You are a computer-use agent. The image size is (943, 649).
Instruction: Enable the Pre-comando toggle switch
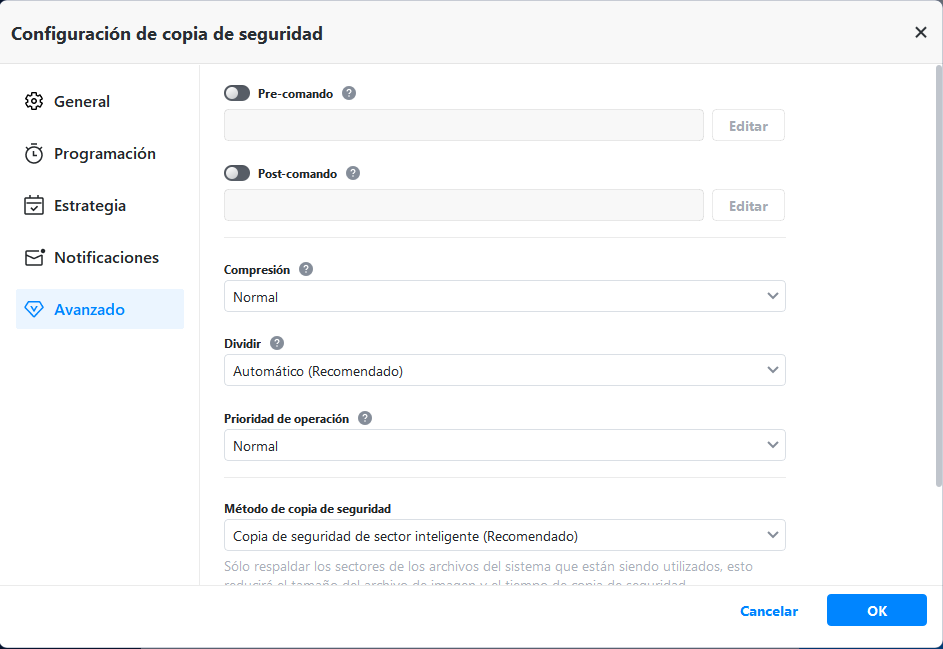237,93
